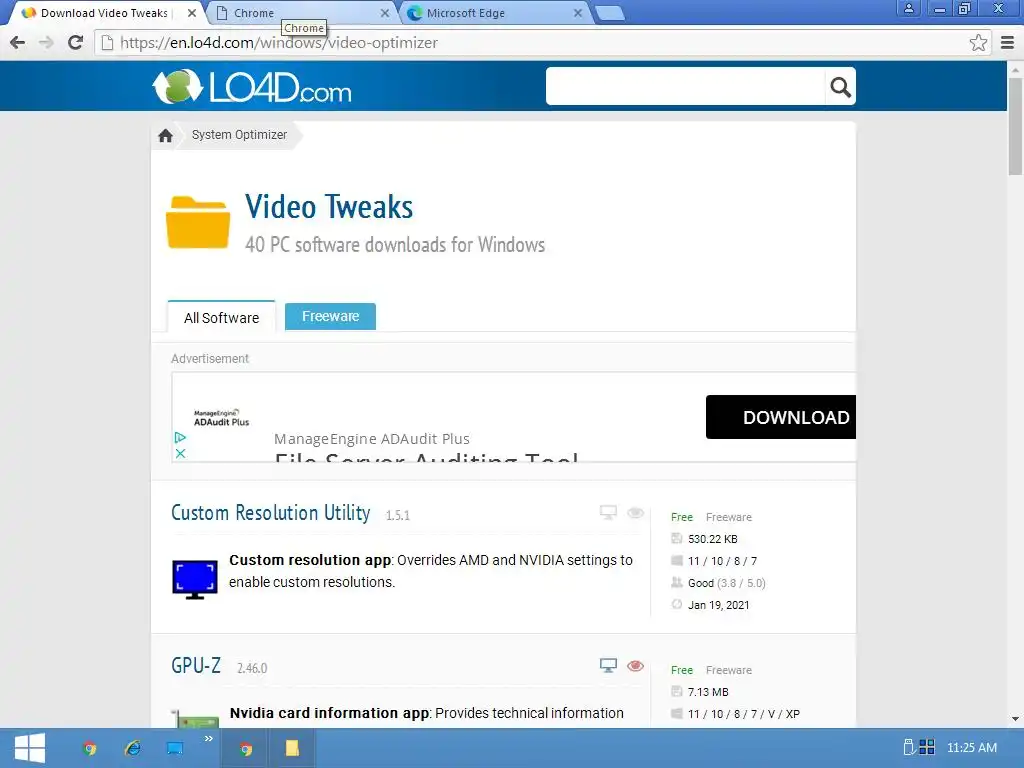The height and width of the screenshot is (768, 1024).
Task: Open Chrome from the taskbar pinned icon
Action: 90,748
